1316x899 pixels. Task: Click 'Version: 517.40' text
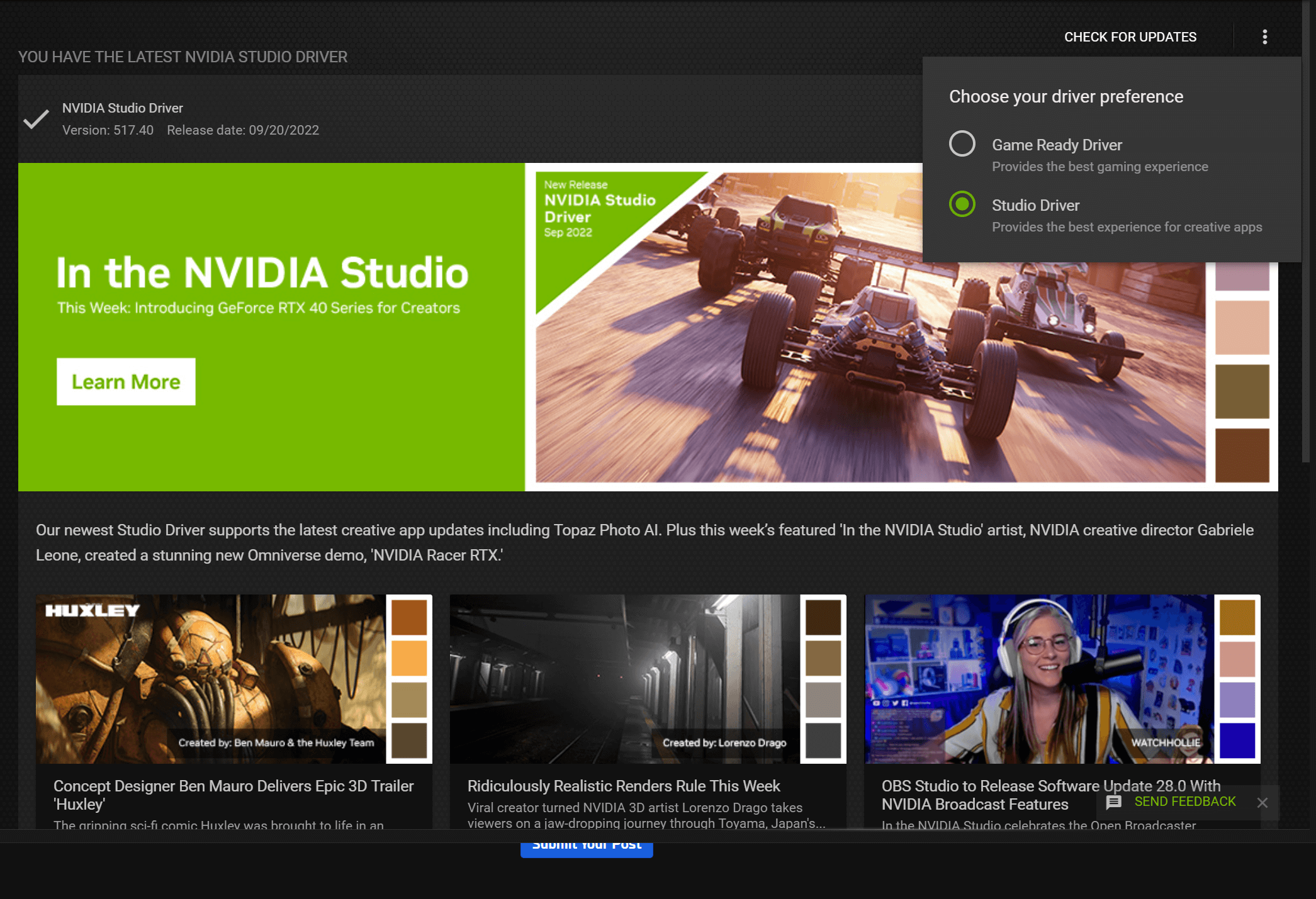pos(108,130)
